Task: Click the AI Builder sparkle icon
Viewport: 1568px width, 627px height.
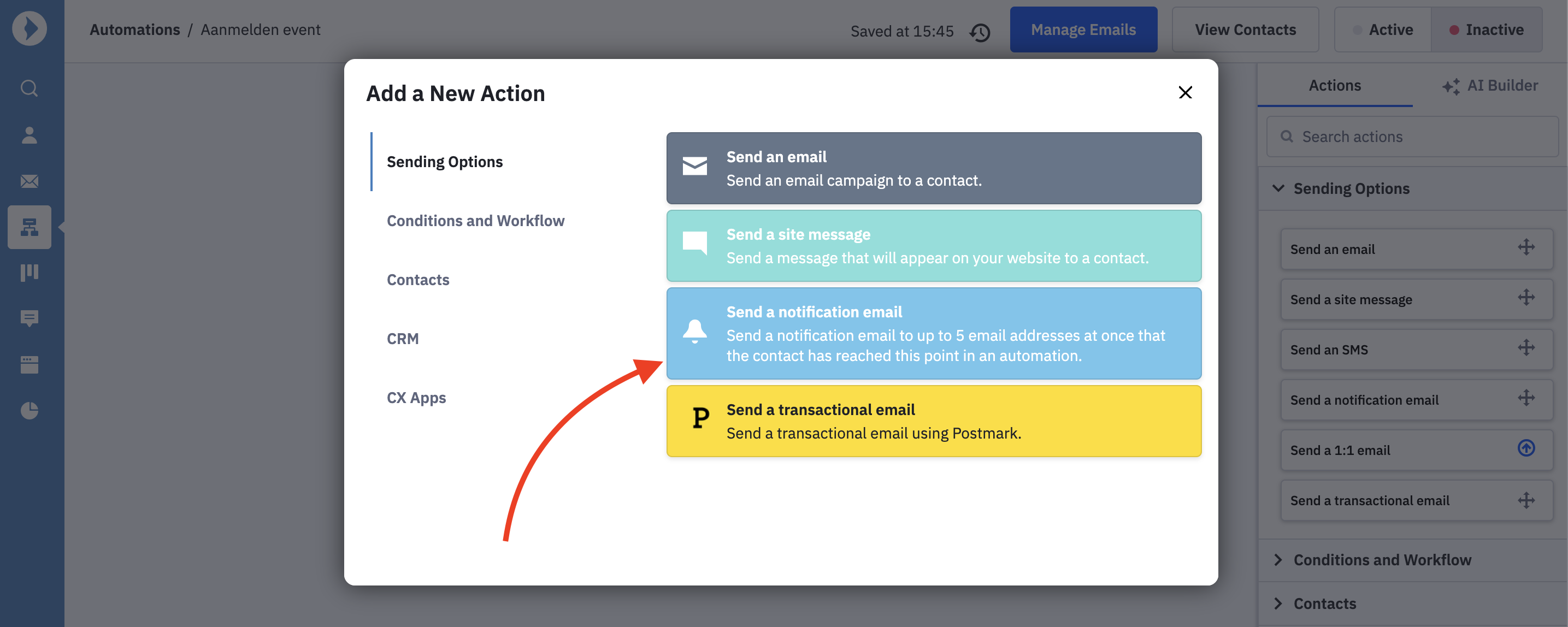Action: (1451, 86)
